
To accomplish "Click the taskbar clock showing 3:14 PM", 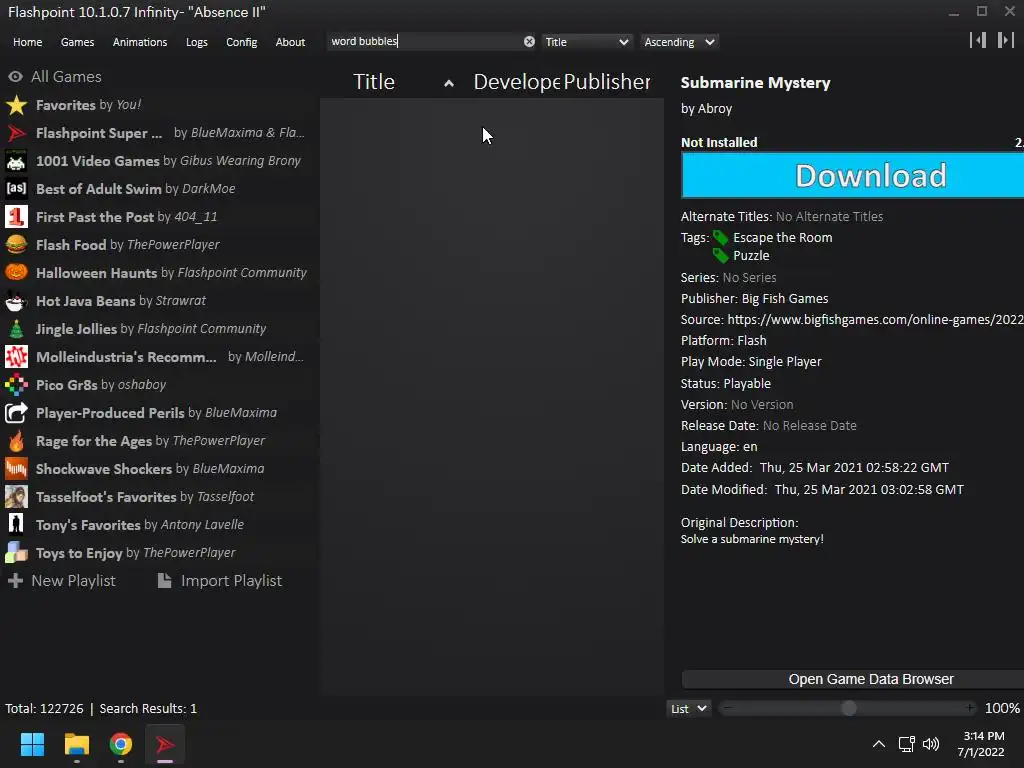I will (981, 744).
